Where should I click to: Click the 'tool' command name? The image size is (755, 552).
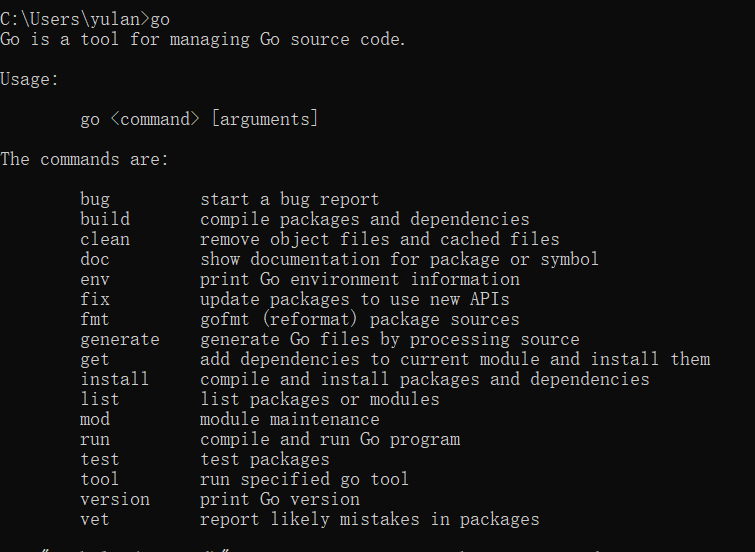(x=100, y=479)
